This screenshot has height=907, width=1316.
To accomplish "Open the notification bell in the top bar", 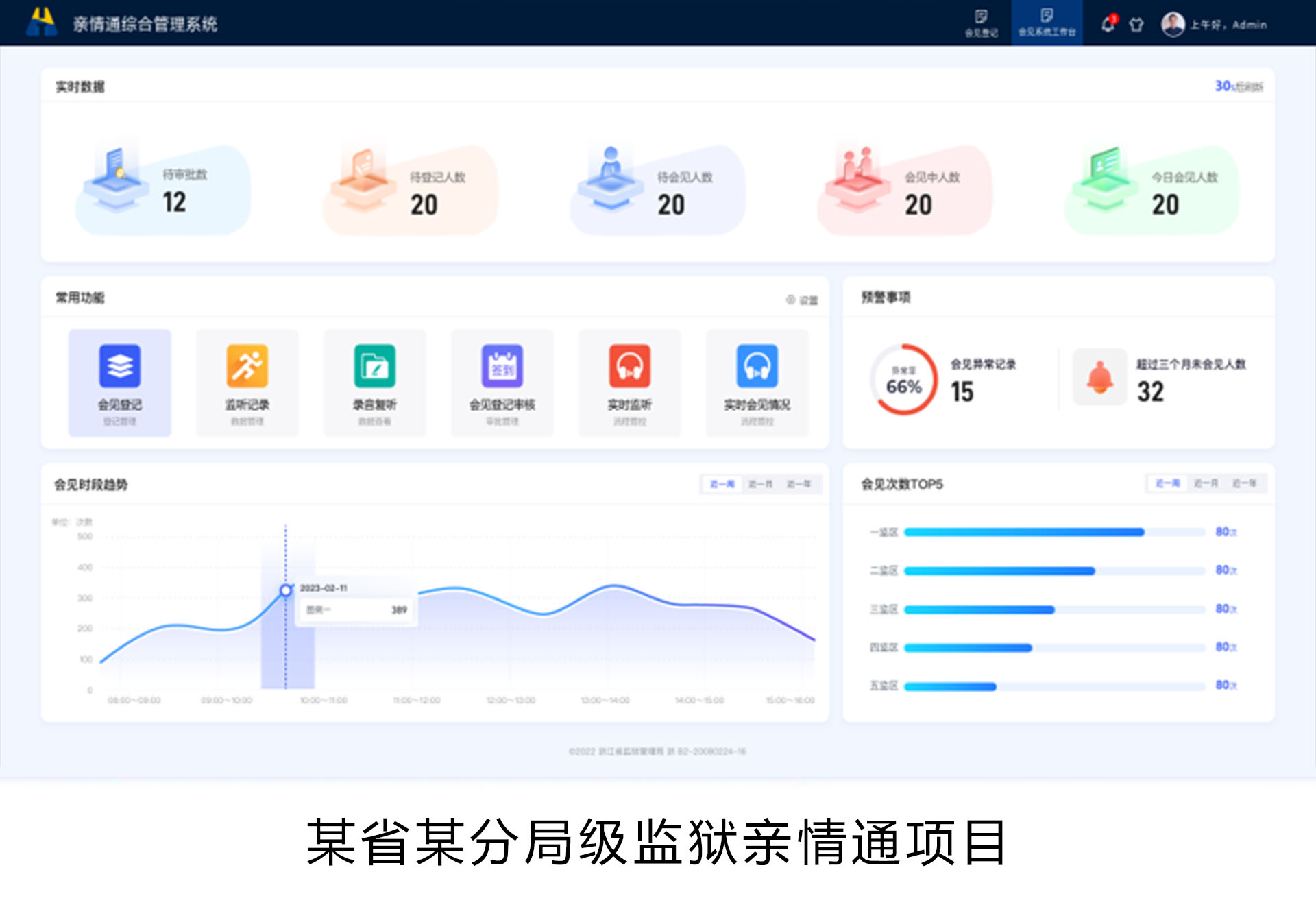I will [1106, 23].
